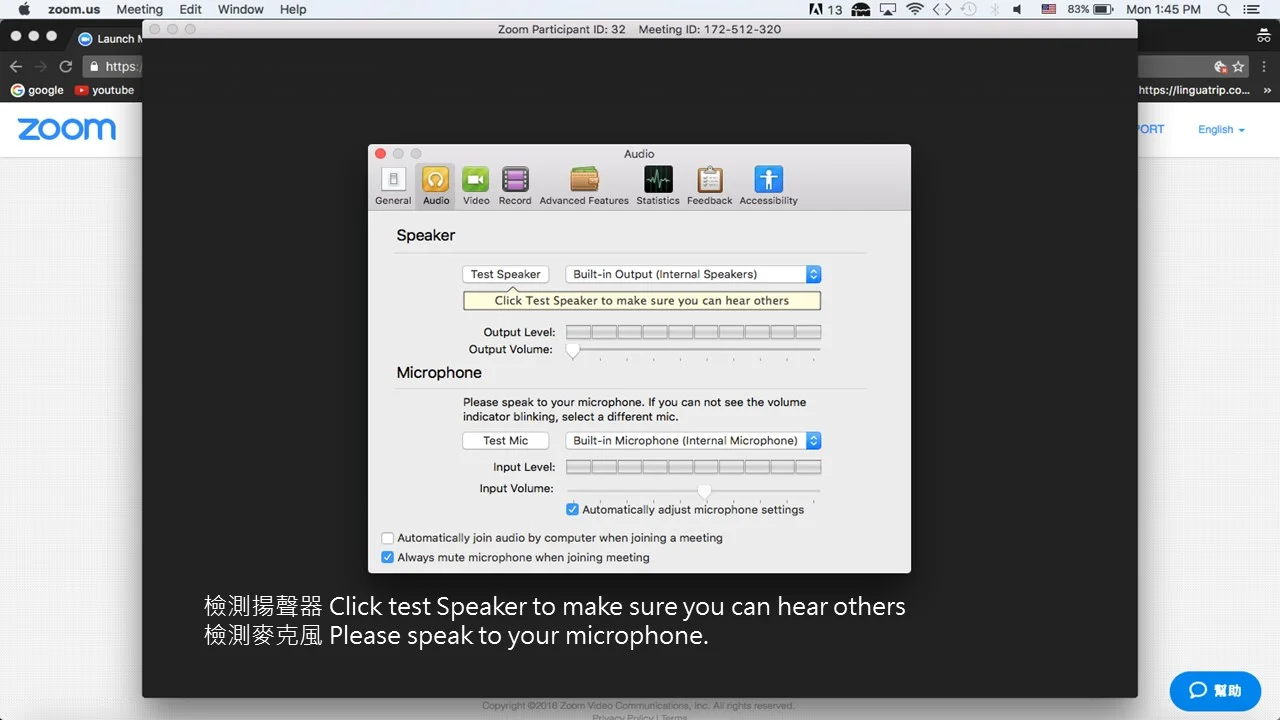Click the clock showing Mon 1:45 PM

click(x=1164, y=9)
